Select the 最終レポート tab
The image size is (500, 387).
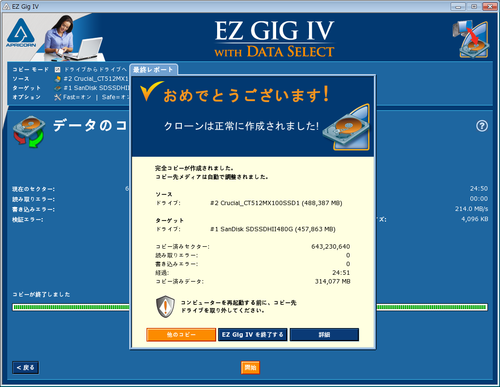153,70
